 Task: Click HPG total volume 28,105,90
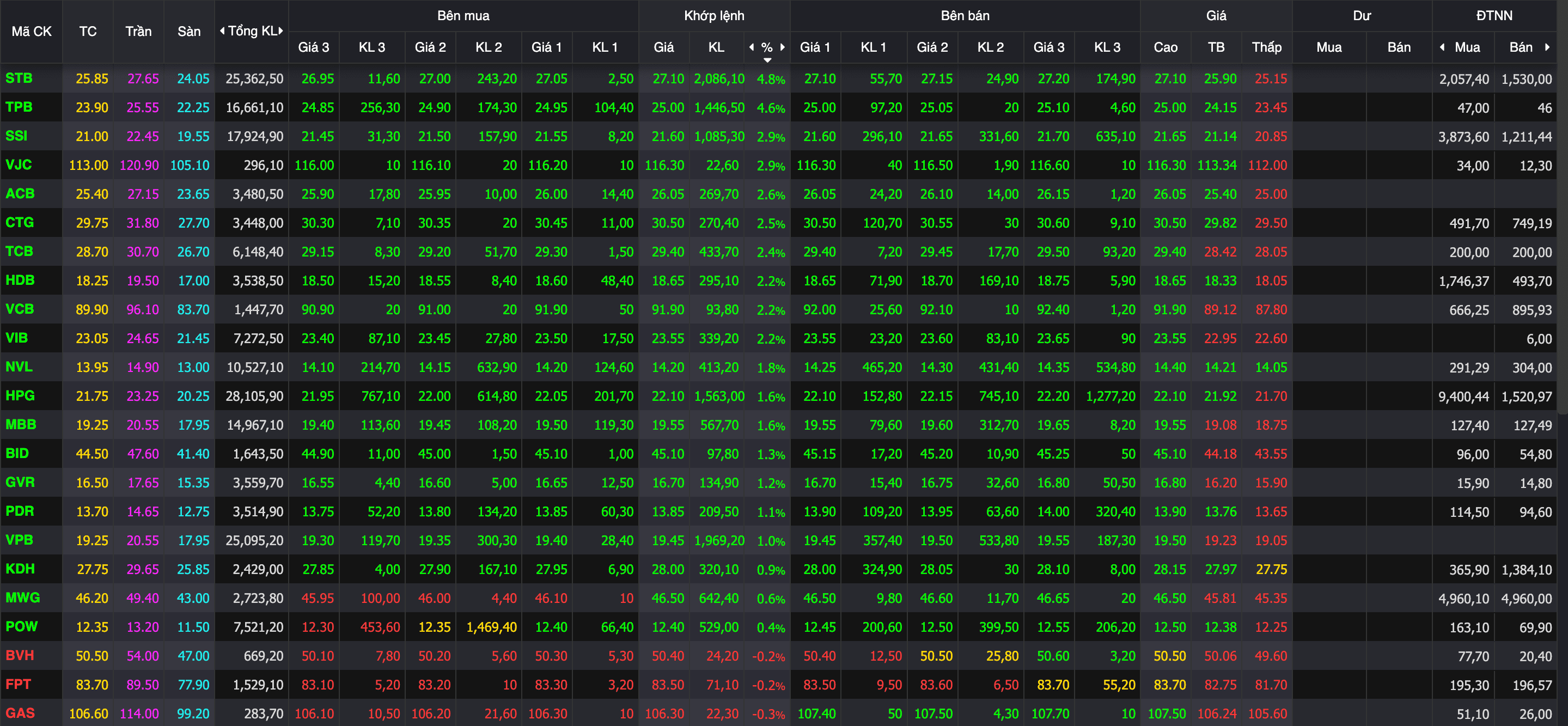tap(254, 396)
